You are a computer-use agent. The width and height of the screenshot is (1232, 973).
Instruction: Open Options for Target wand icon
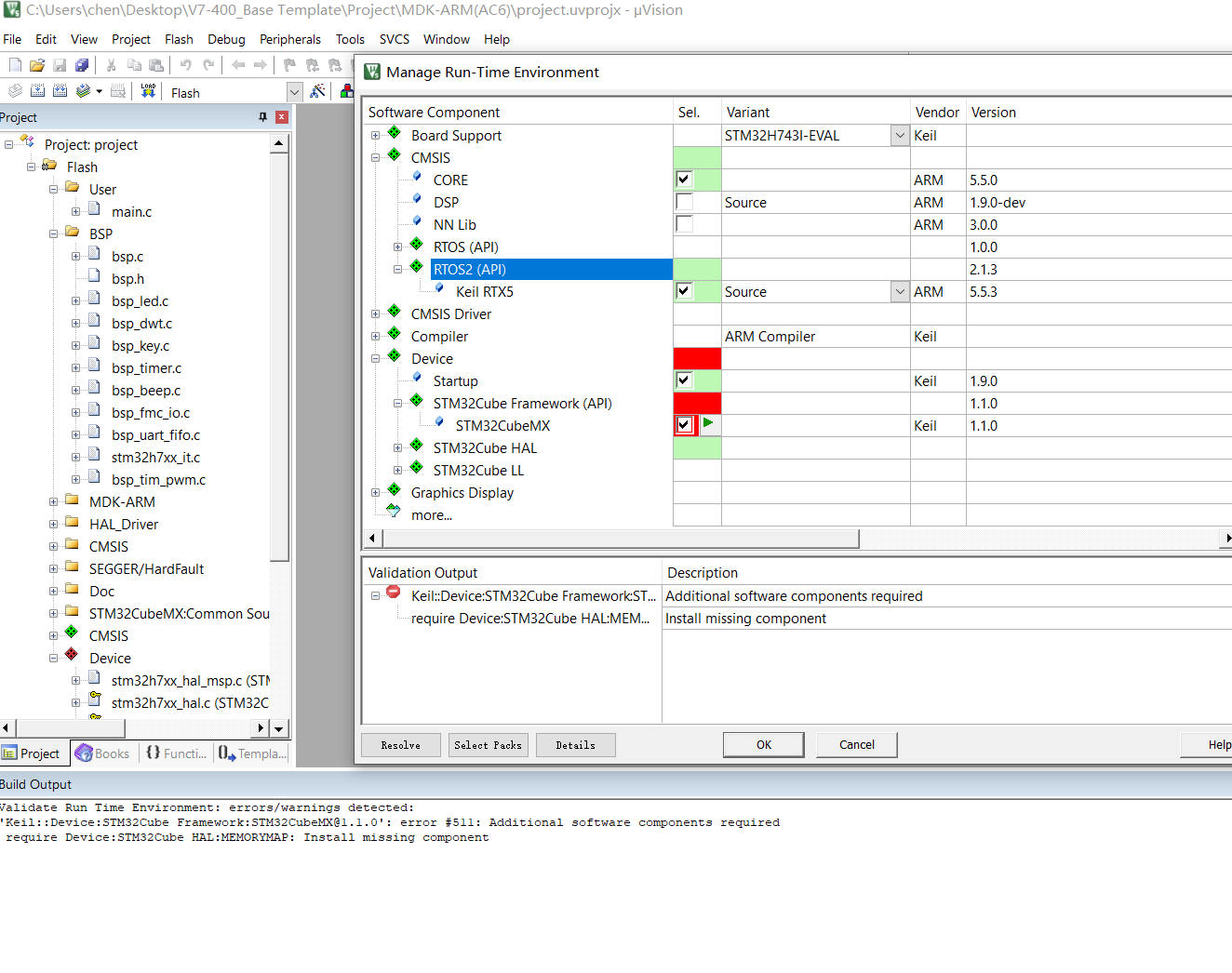(318, 91)
